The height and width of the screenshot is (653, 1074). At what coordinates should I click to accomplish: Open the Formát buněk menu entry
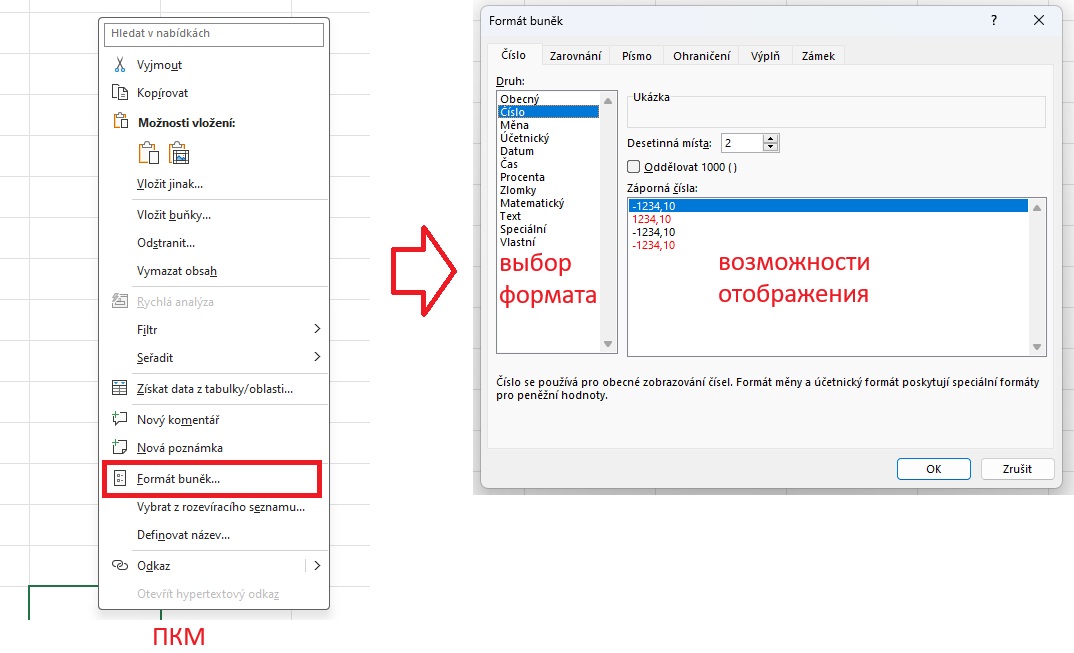(178, 479)
